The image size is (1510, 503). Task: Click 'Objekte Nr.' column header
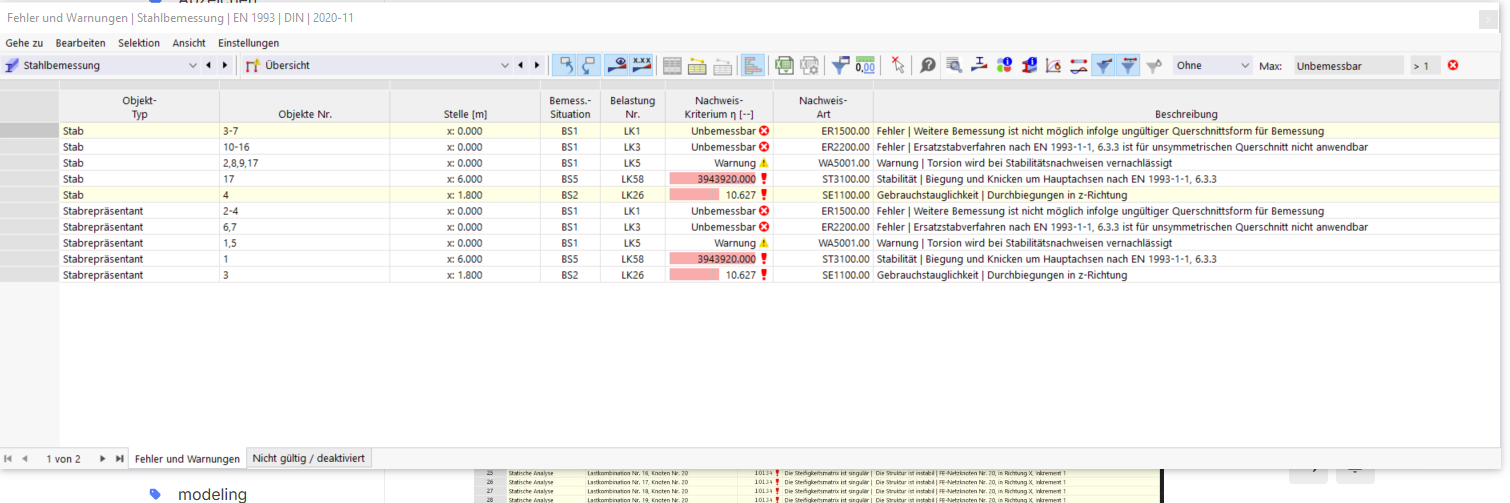pos(305,107)
